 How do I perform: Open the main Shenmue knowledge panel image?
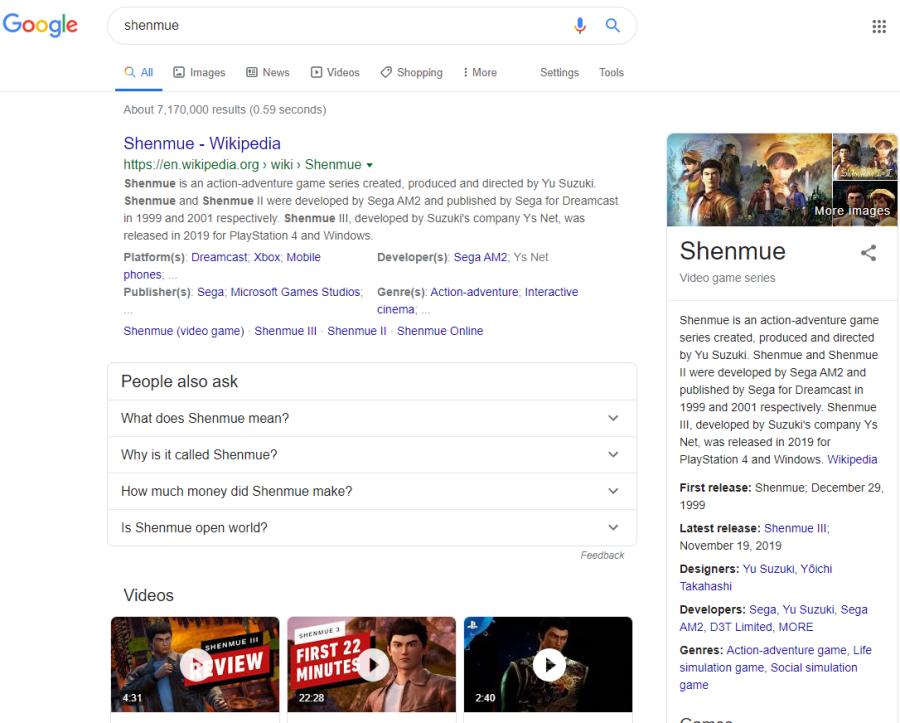(x=749, y=180)
